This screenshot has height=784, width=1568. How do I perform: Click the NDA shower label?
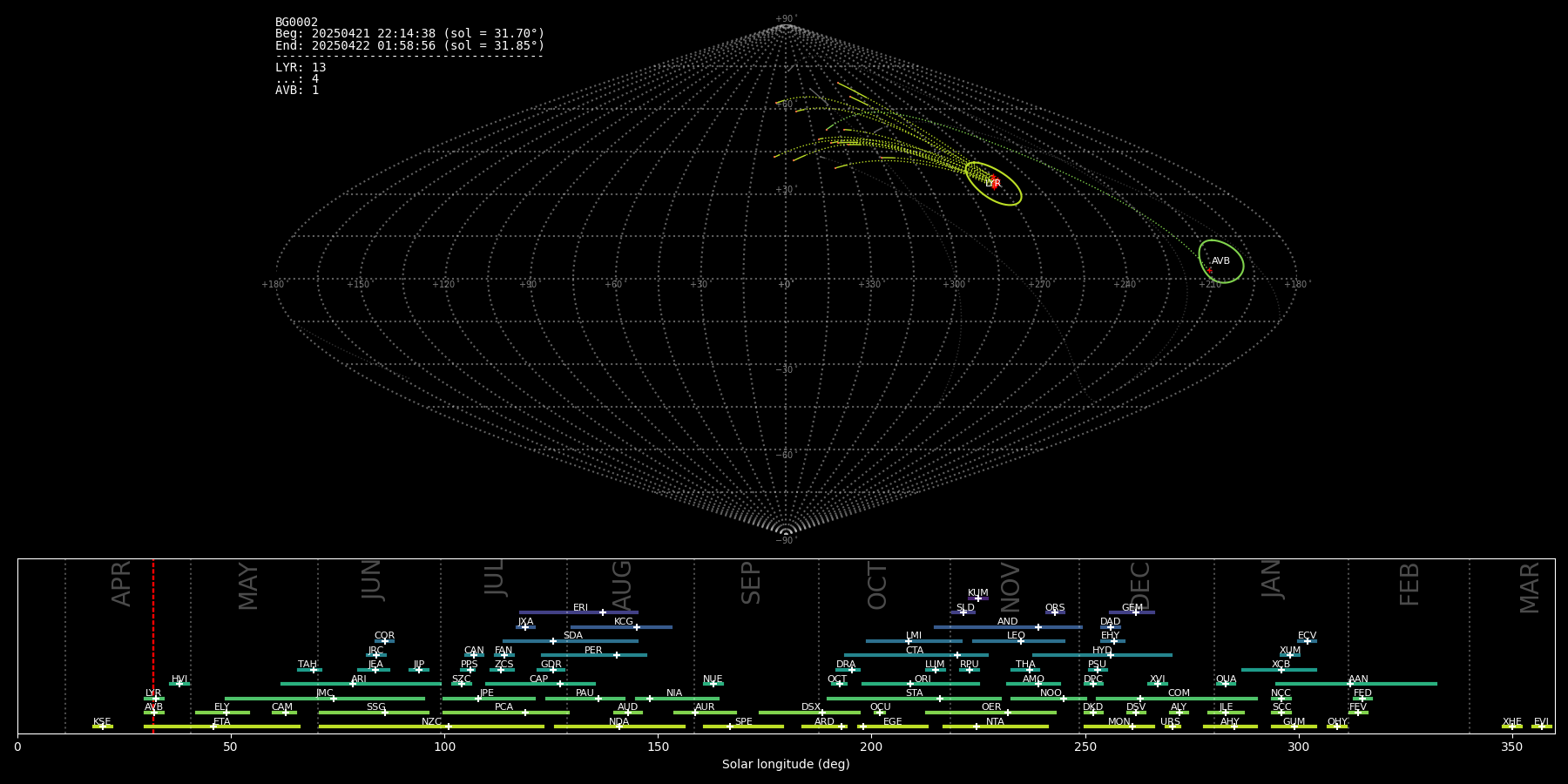618,722
